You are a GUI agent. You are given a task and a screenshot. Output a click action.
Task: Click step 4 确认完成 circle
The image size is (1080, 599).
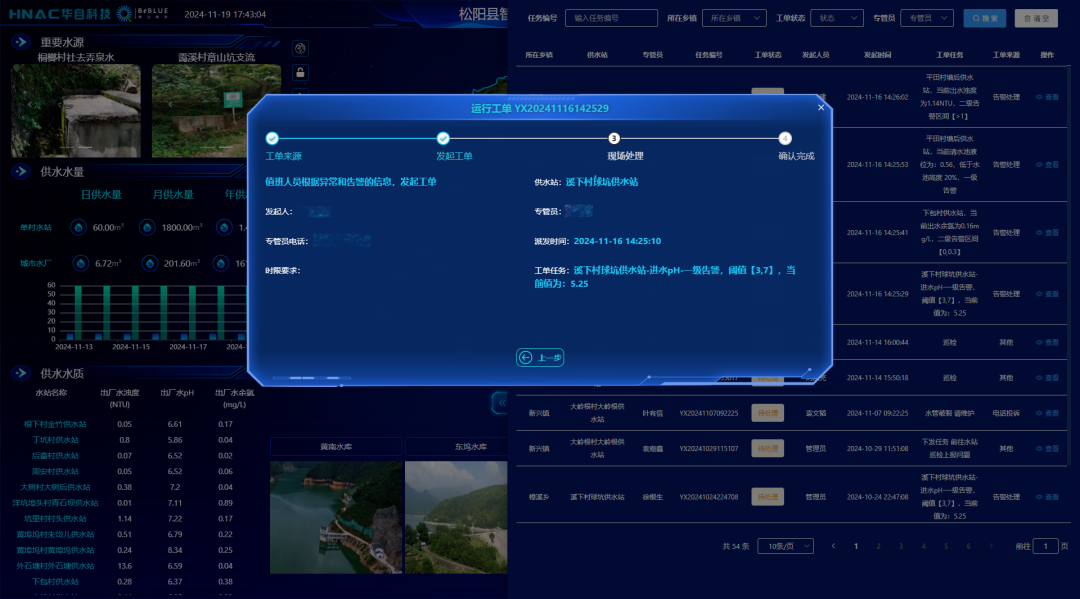[x=785, y=139]
